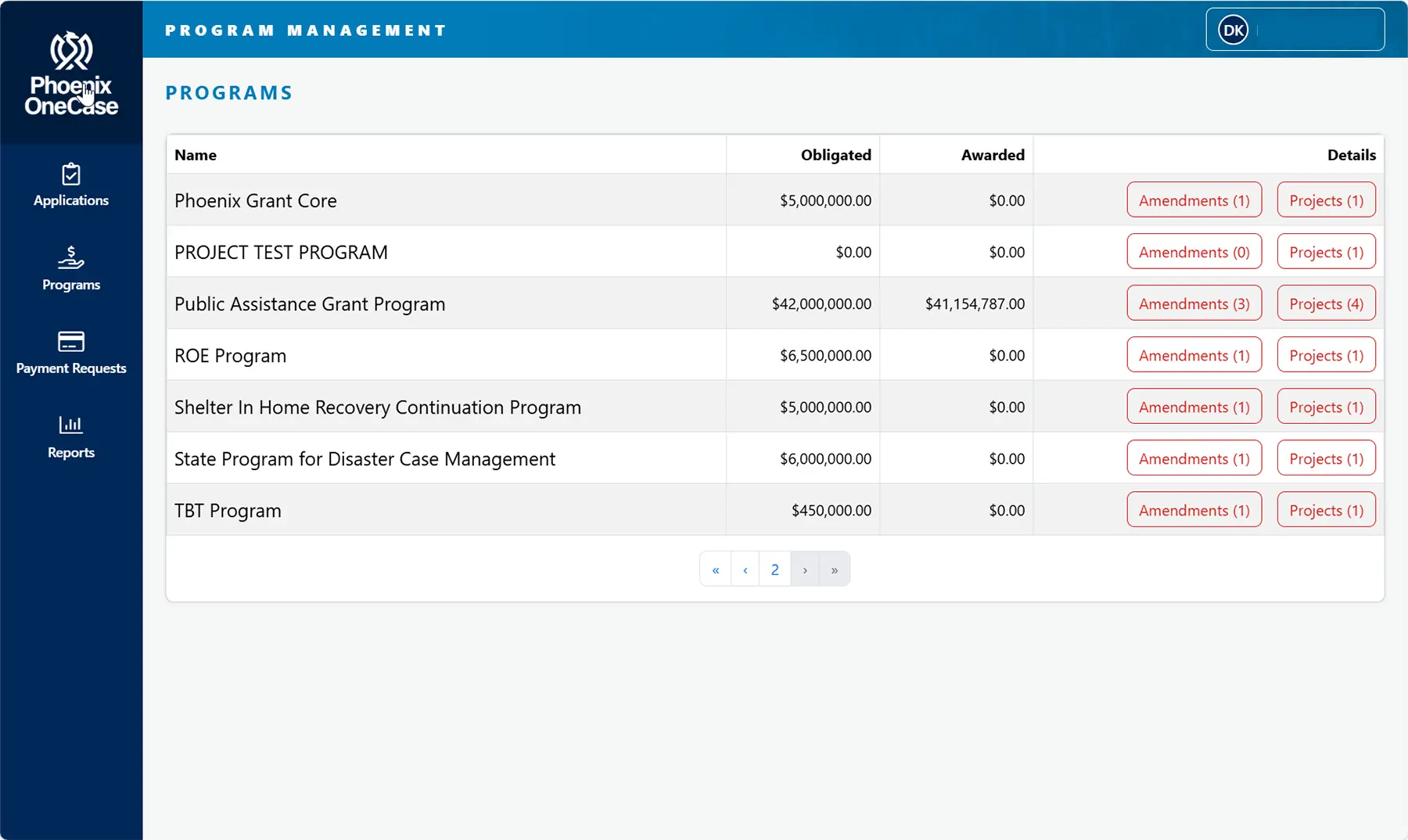1408x840 pixels.
Task: View Amendments (3) for Public Assistance Grant Program
Action: (x=1194, y=303)
